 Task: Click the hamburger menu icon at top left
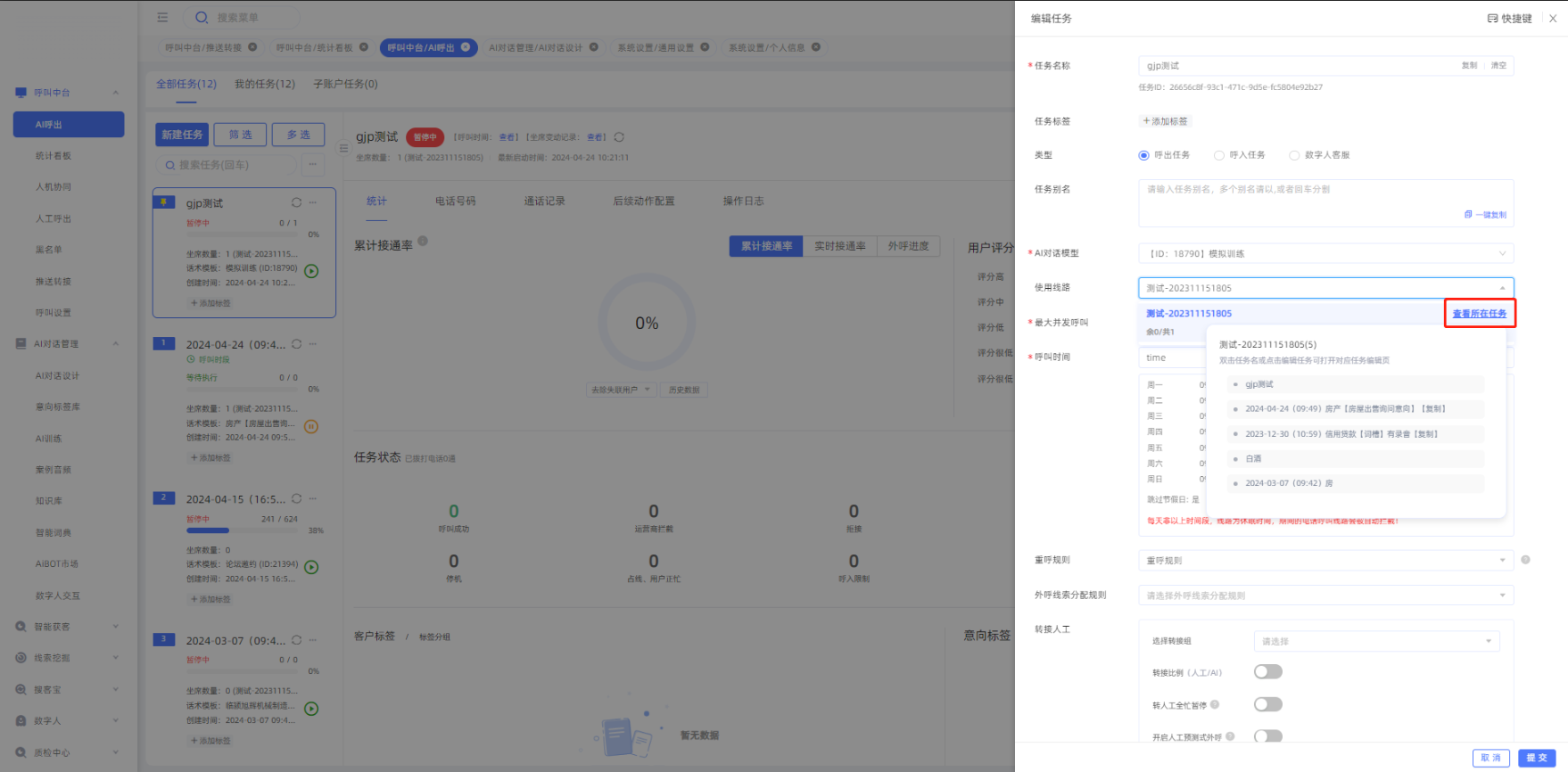162,17
